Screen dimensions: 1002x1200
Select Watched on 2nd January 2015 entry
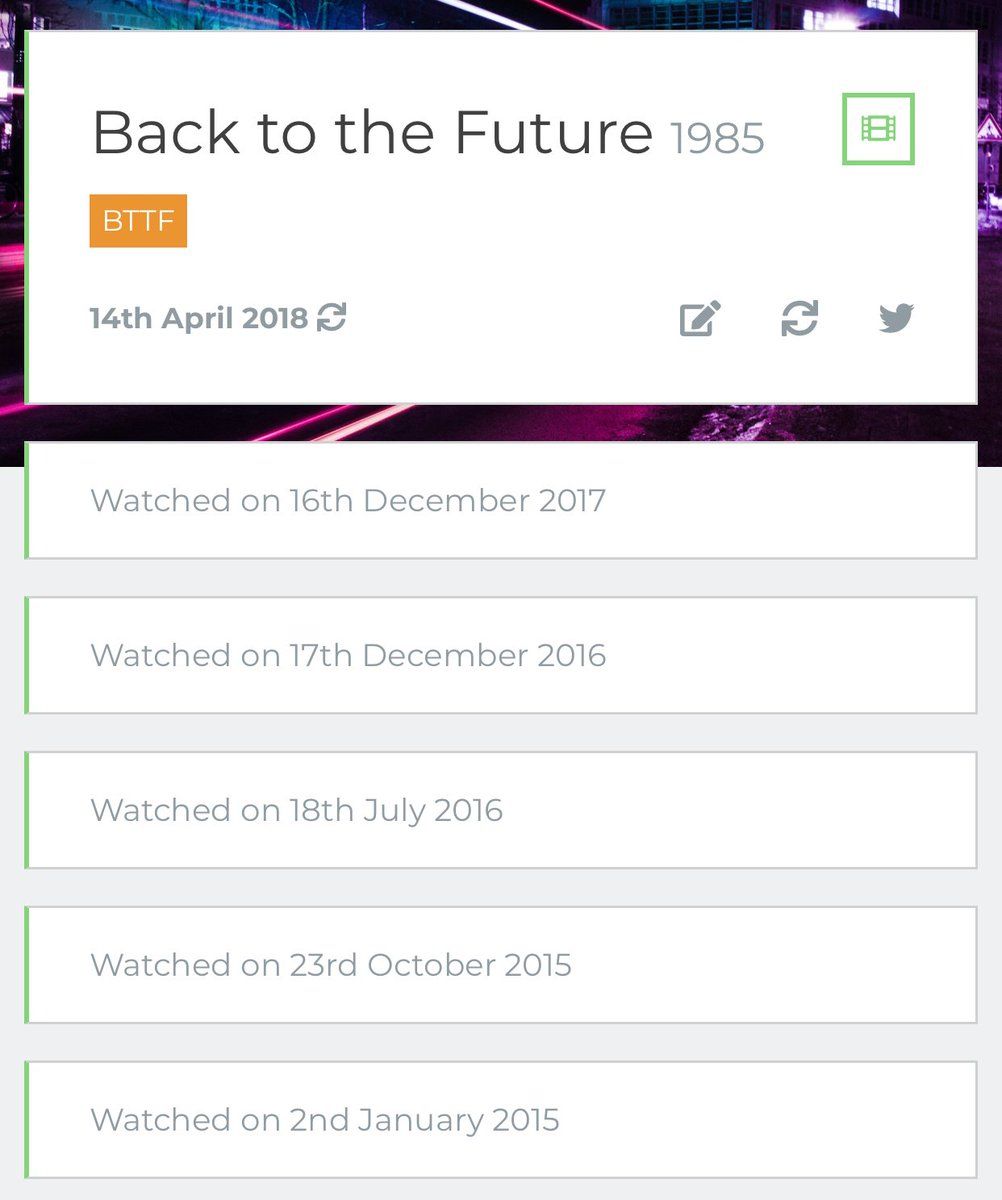tap(501, 1120)
